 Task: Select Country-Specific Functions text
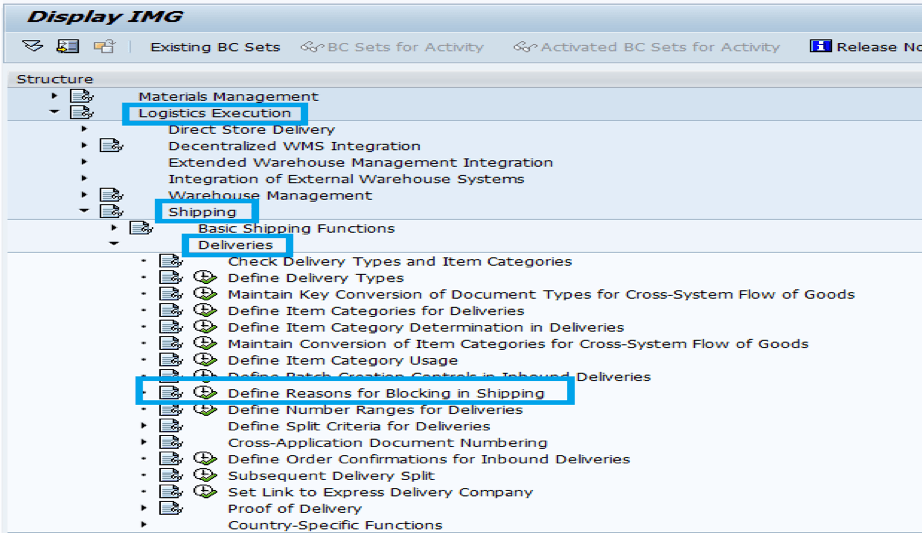(335, 525)
